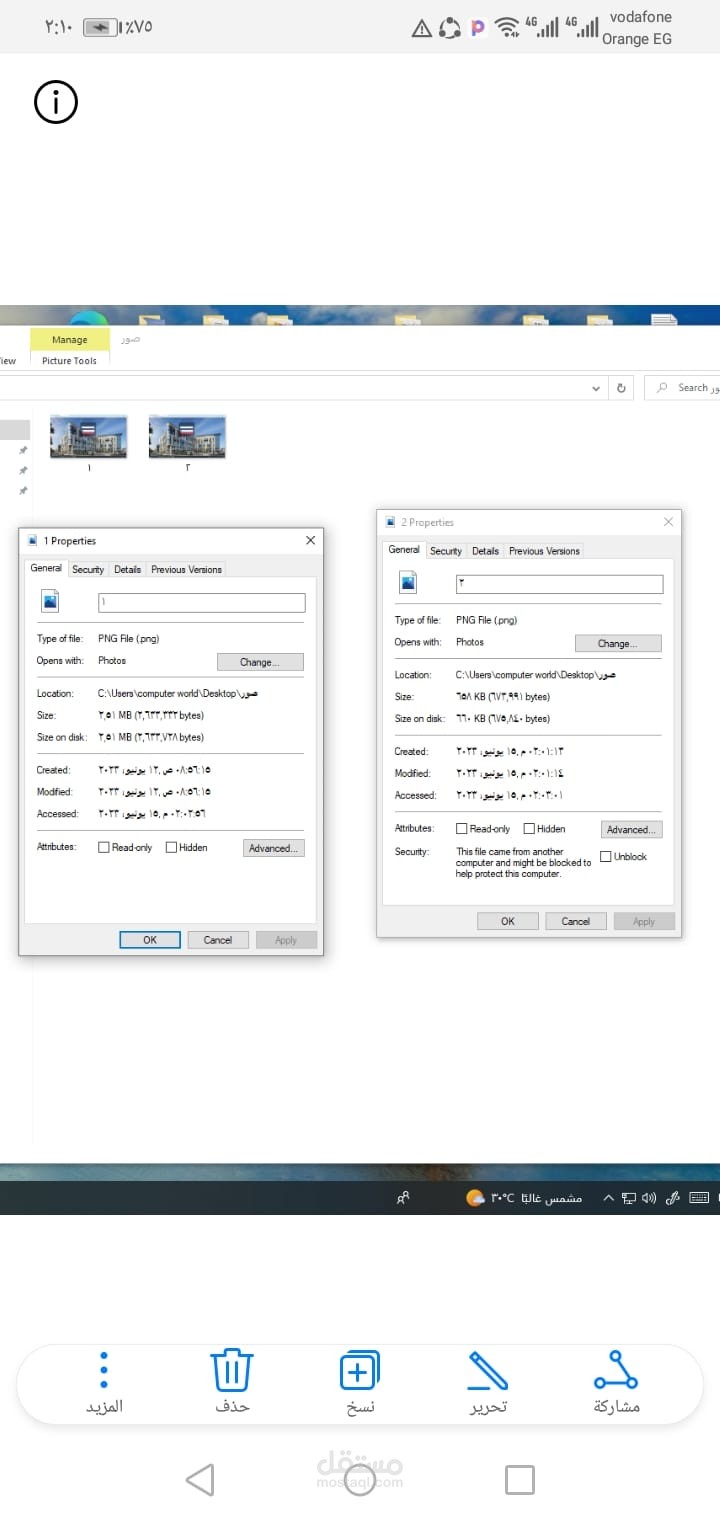Click Change button in 1 Properties
720x1520 pixels.
click(260, 662)
